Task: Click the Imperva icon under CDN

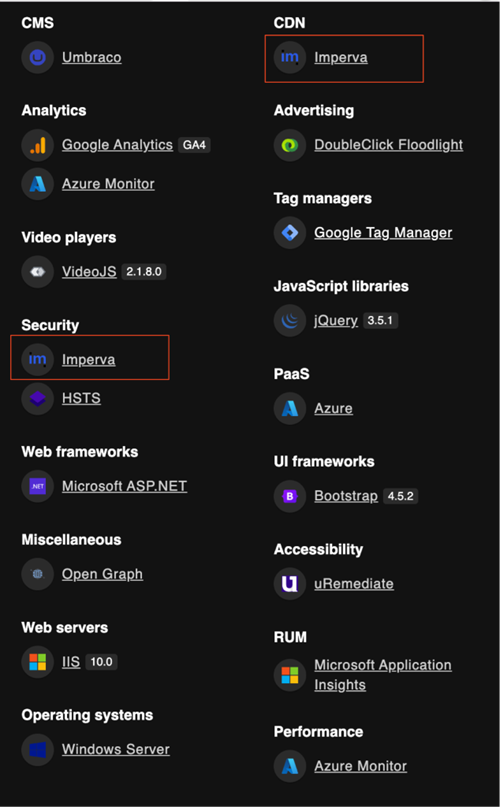Action: [290, 57]
